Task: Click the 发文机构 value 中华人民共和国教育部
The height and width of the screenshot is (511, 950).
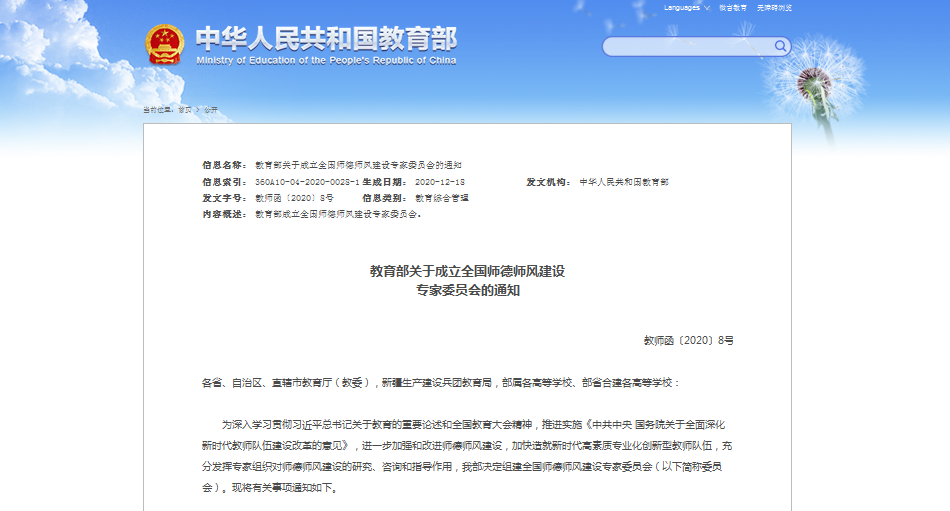Action: 624,182
